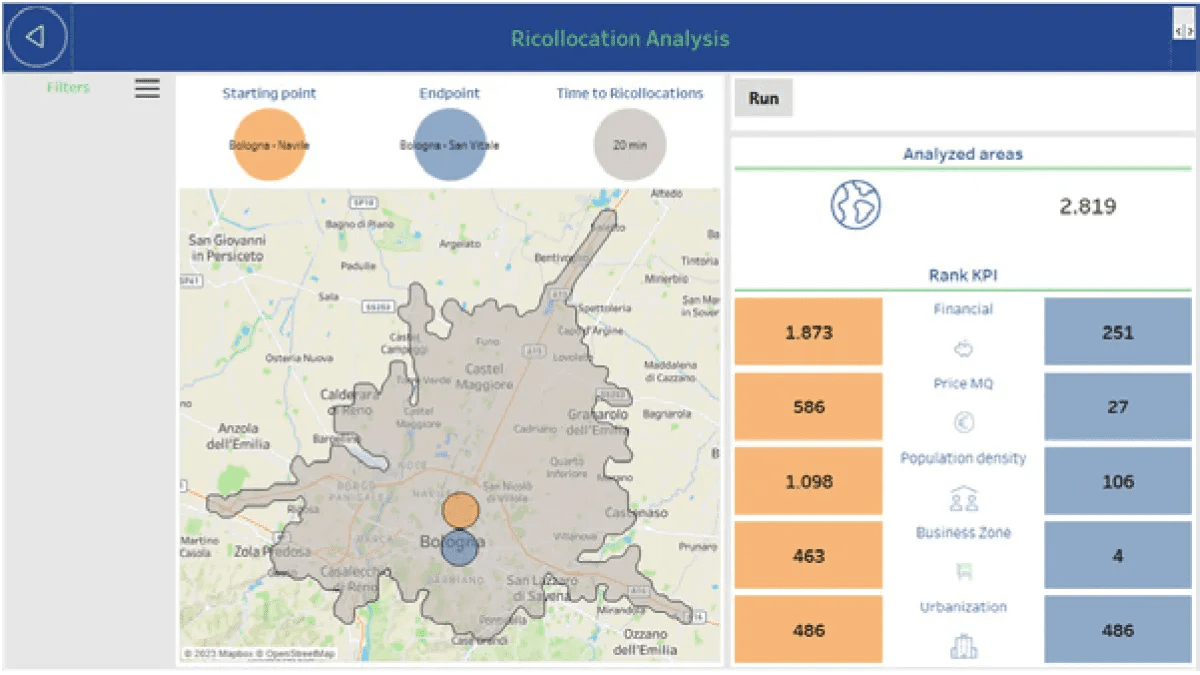The width and height of the screenshot is (1200, 675).
Task: Click the Price MQ euro icon
Action: click(964, 423)
